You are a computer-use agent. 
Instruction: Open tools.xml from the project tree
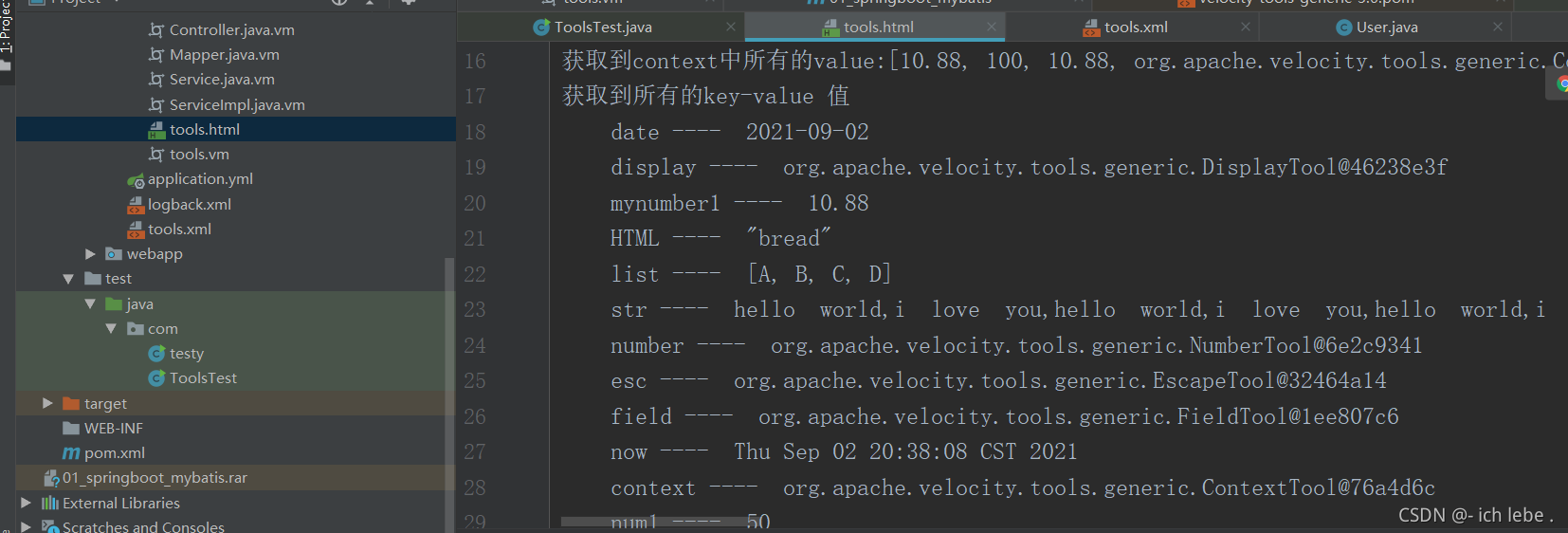[179, 229]
